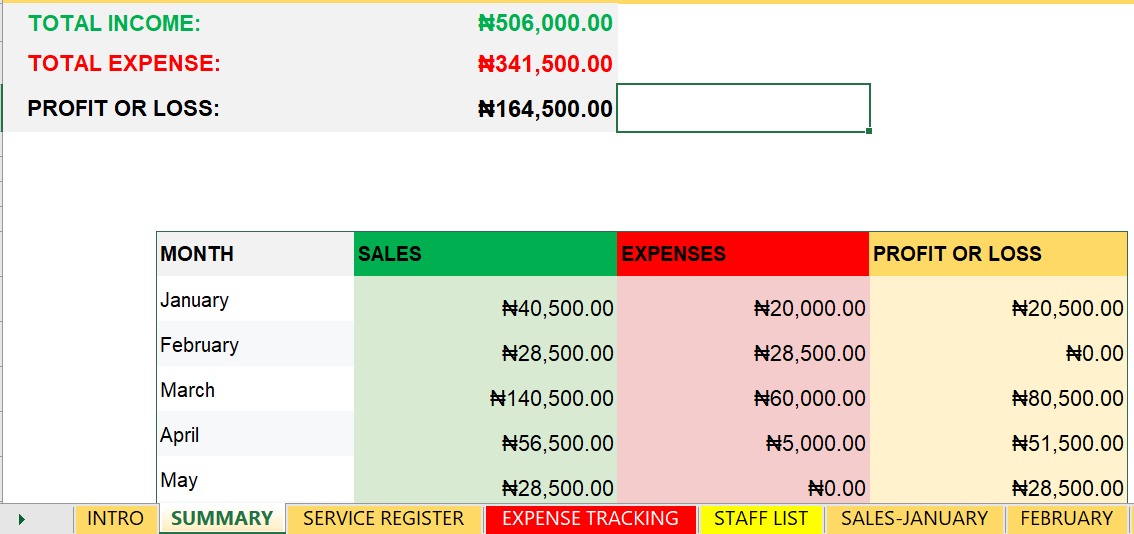The width and height of the screenshot is (1134, 534).
Task: Switch to the FEBRUARY sheet
Action: (x=1067, y=519)
